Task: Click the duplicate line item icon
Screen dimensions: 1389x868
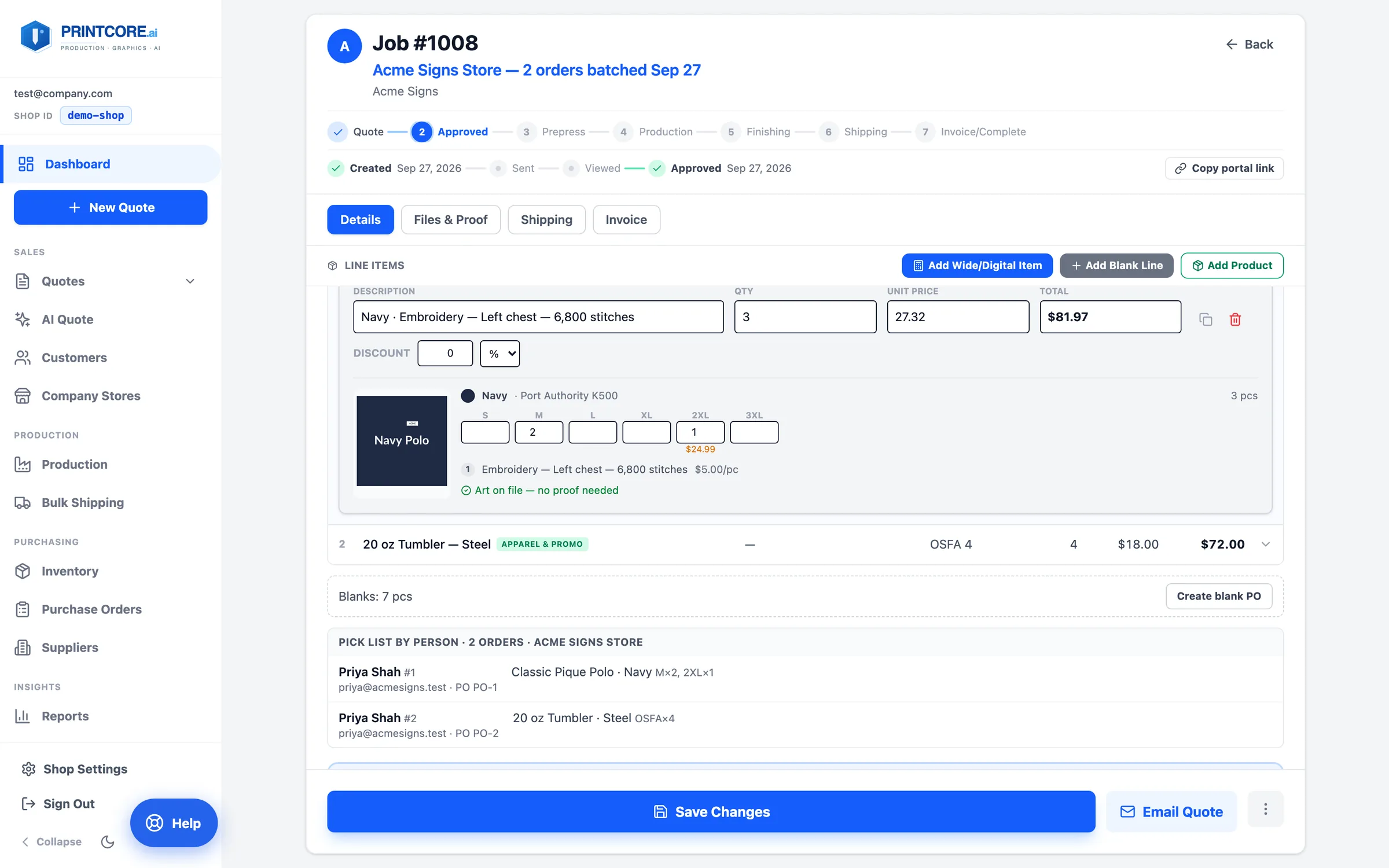Action: point(1206,319)
